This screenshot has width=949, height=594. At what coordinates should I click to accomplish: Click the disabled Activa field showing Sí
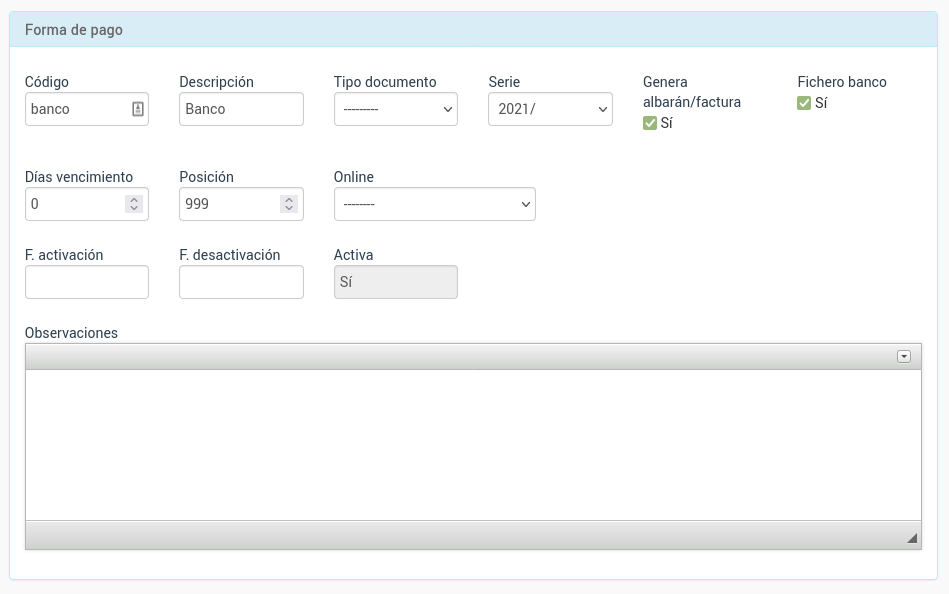pos(396,282)
